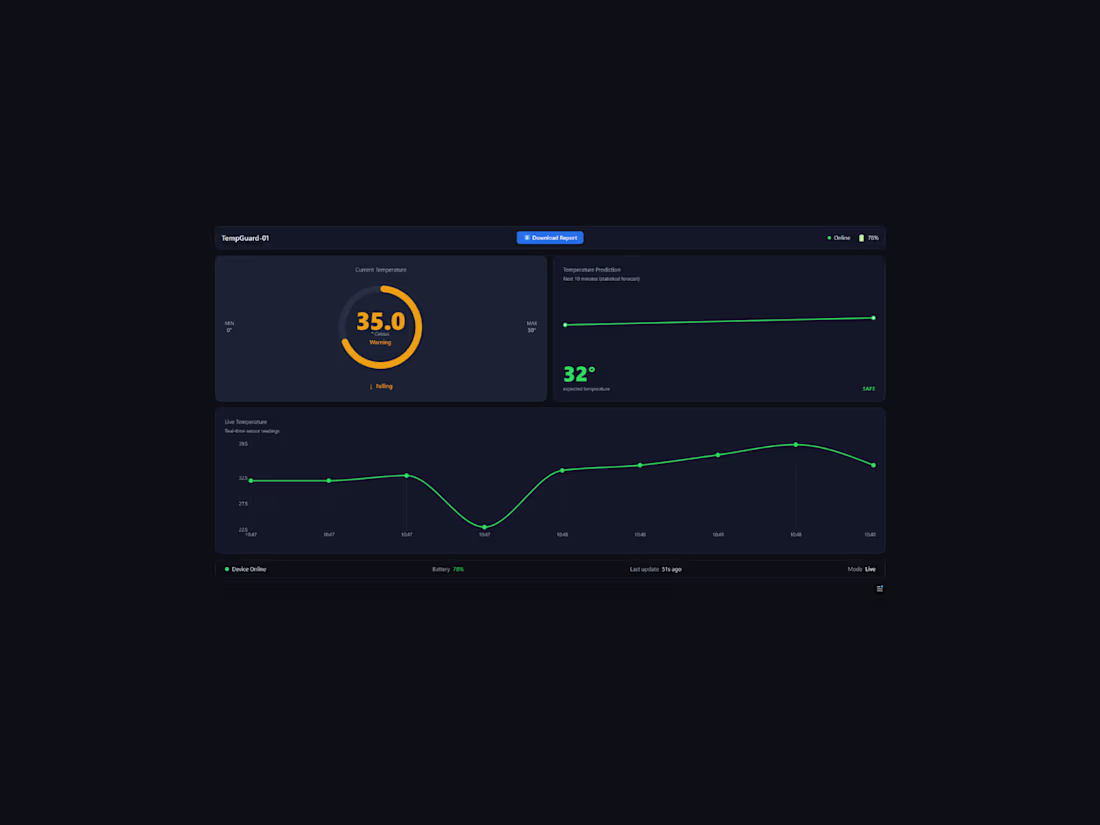The height and width of the screenshot is (825, 1100).
Task: Click the 78% text in the header
Action: (x=873, y=238)
